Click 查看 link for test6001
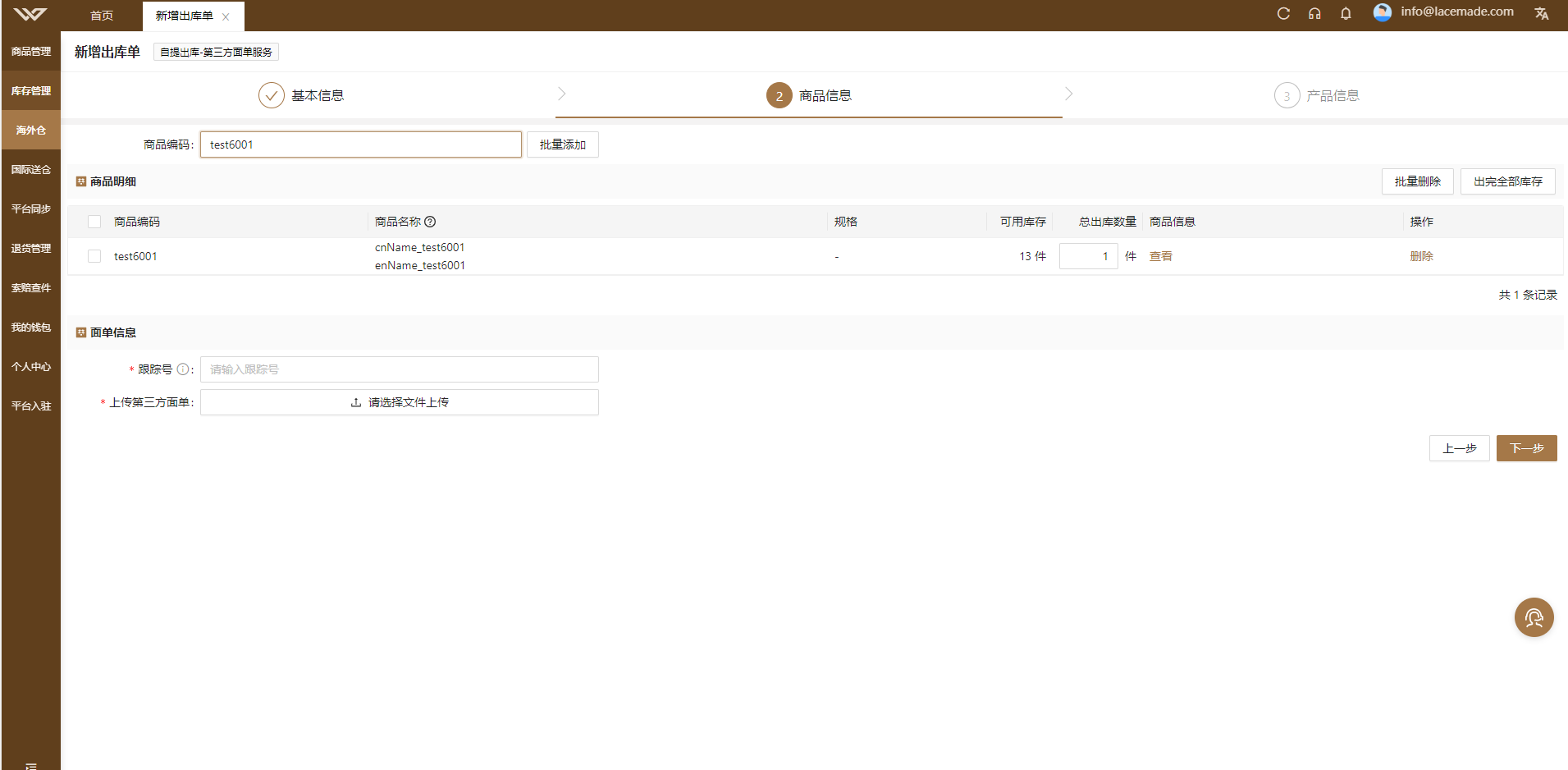 (x=1161, y=256)
